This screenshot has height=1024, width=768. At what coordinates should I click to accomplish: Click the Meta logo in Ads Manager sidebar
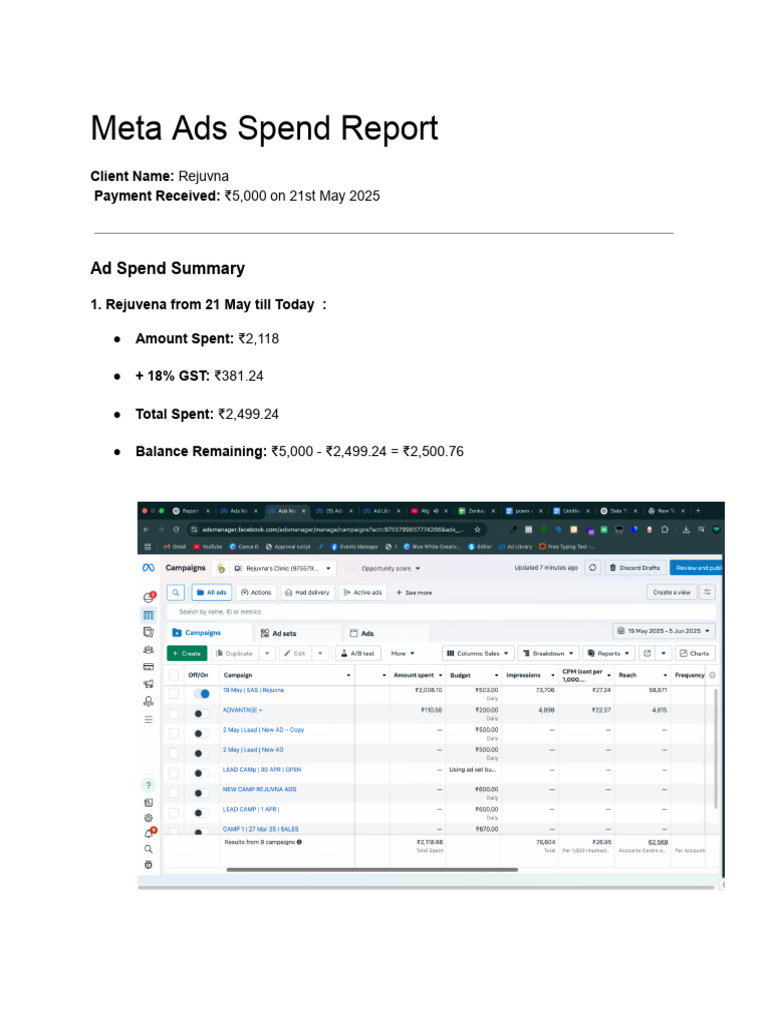tap(148, 568)
